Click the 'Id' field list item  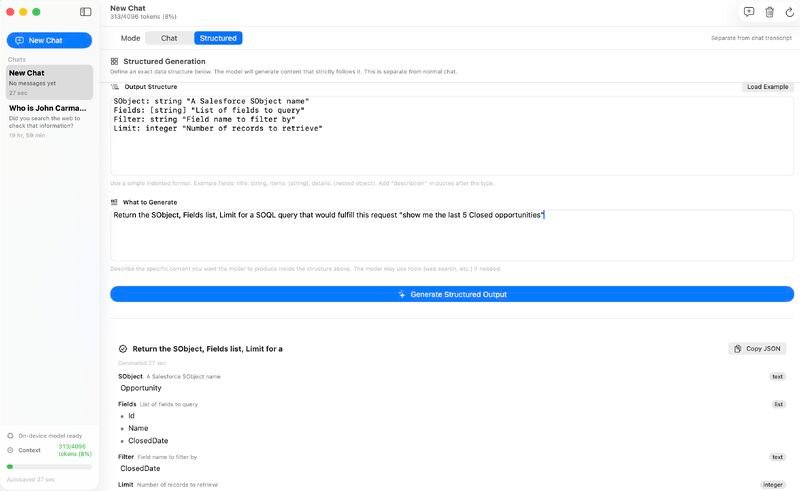click(132, 416)
